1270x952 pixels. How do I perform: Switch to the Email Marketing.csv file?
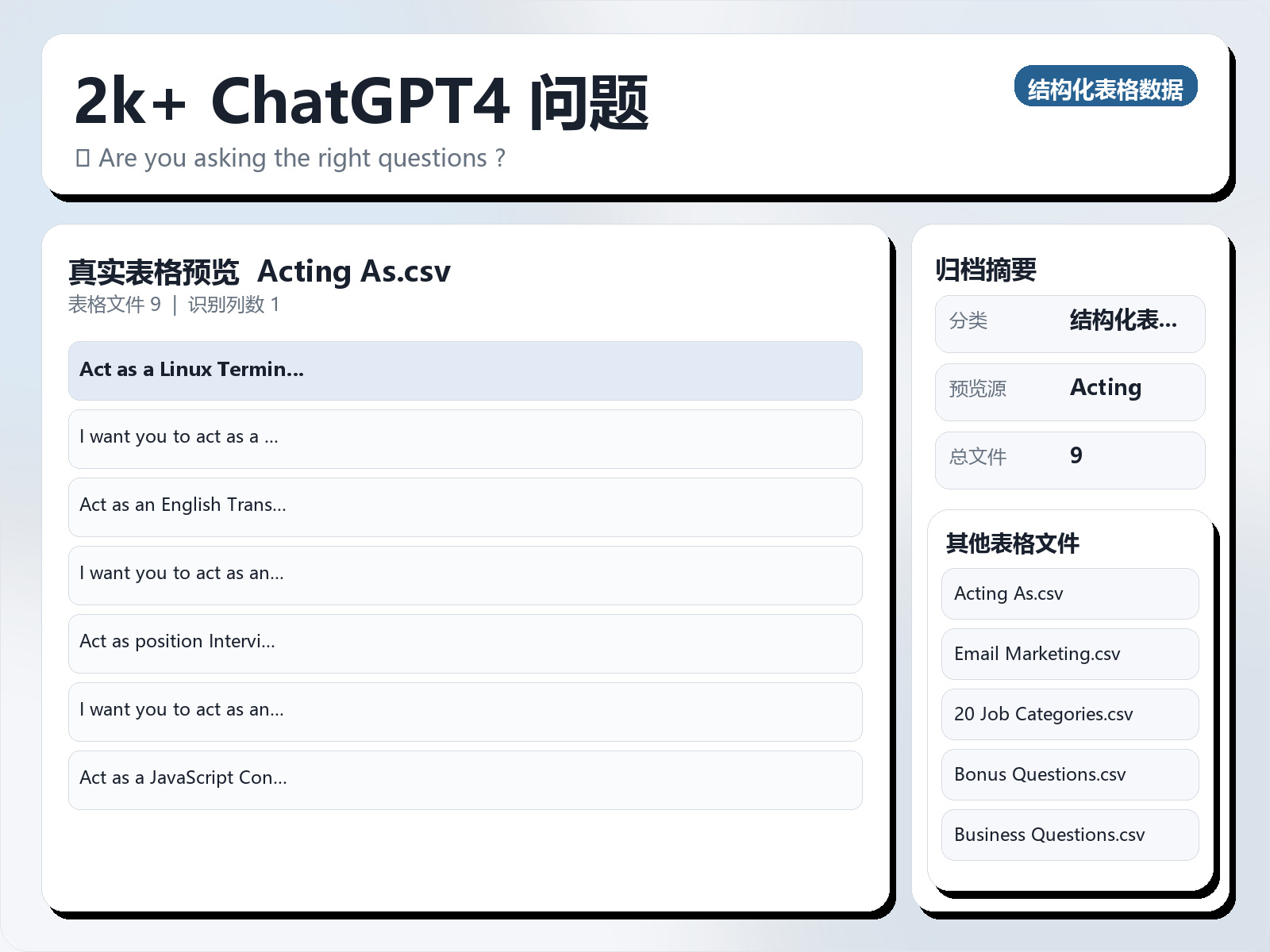pyautogui.click(x=1069, y=654)
